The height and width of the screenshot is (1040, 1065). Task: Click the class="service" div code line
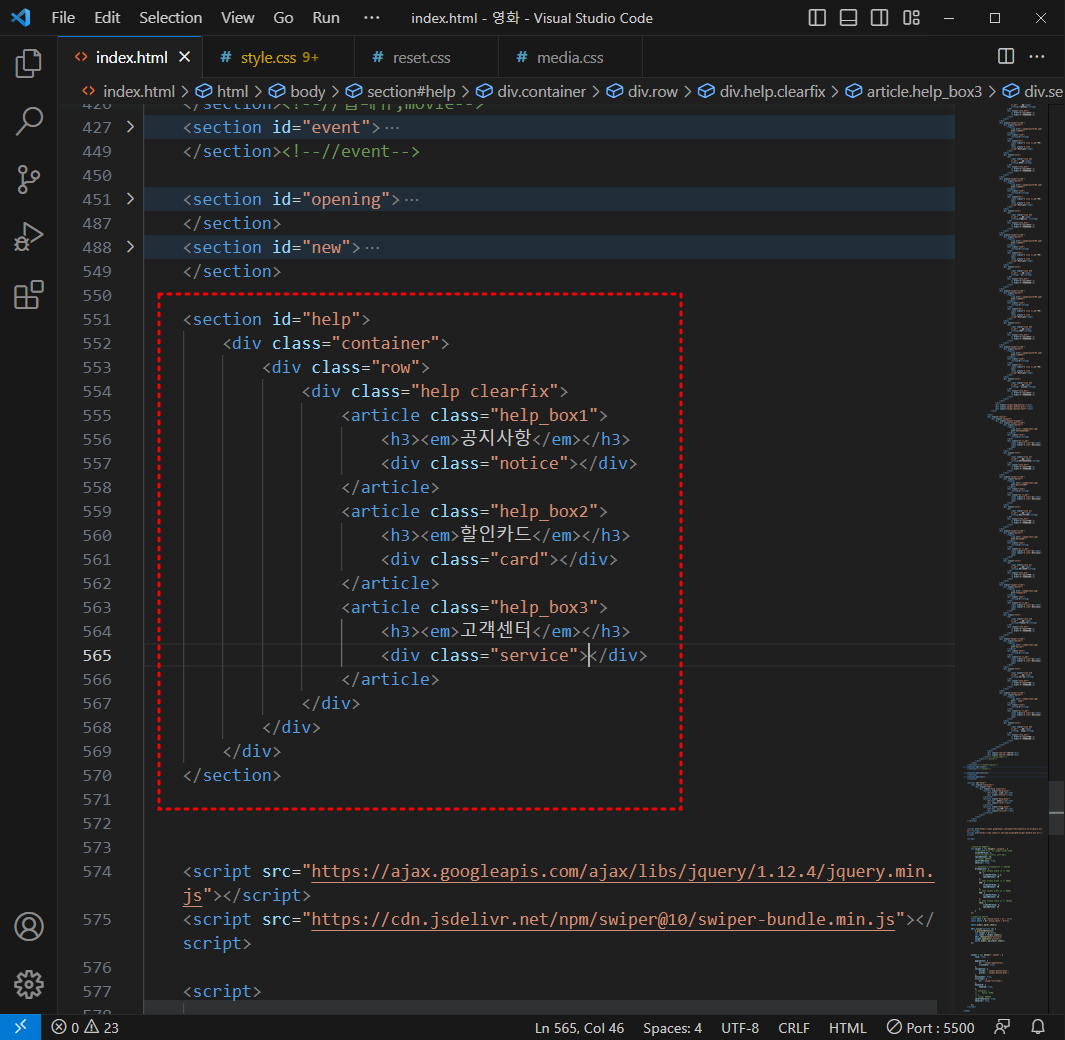(x=514, y=656)
